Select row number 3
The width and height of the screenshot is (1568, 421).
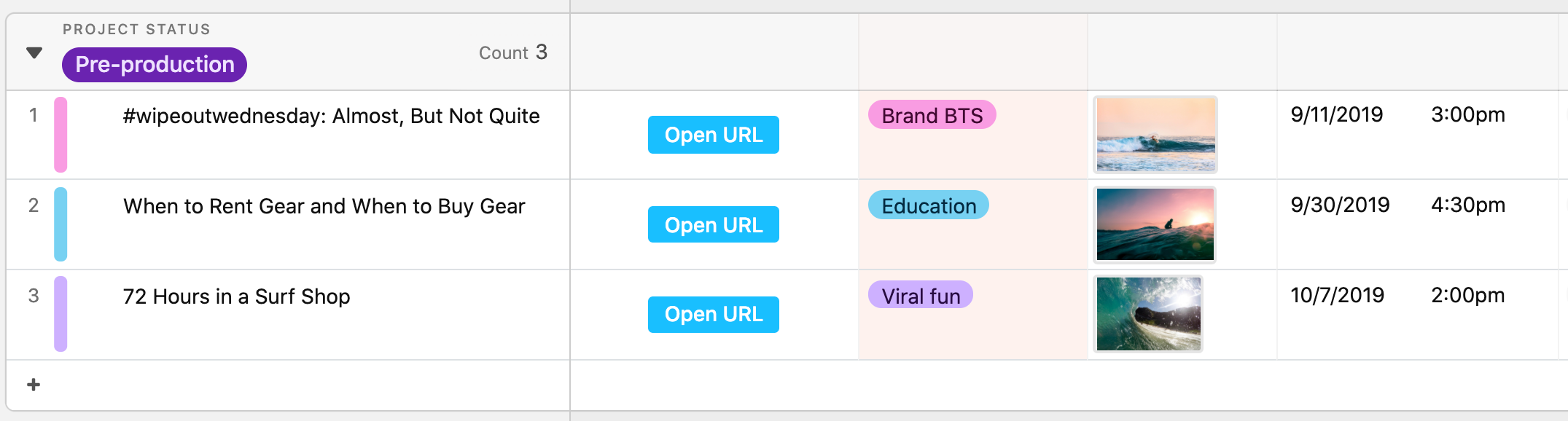tap(34, 296)
